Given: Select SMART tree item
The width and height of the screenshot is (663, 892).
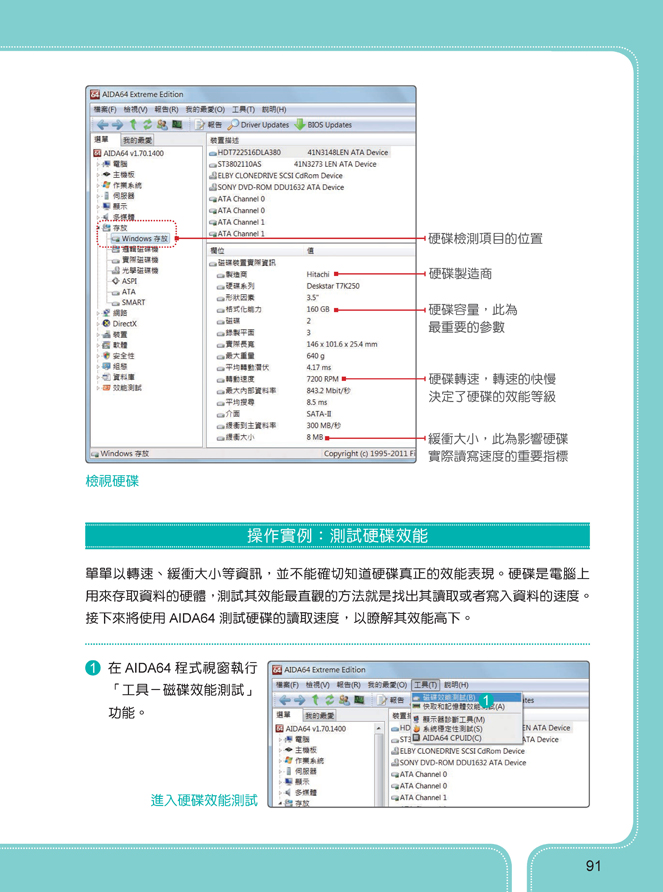Looking at the screenshot, I should pyautogui.click(x=128, y=302).
